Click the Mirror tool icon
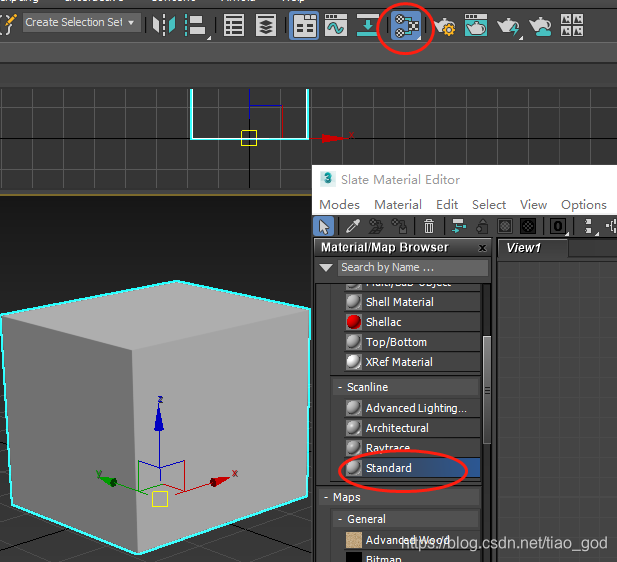617x562 pixels. (164, 25)
